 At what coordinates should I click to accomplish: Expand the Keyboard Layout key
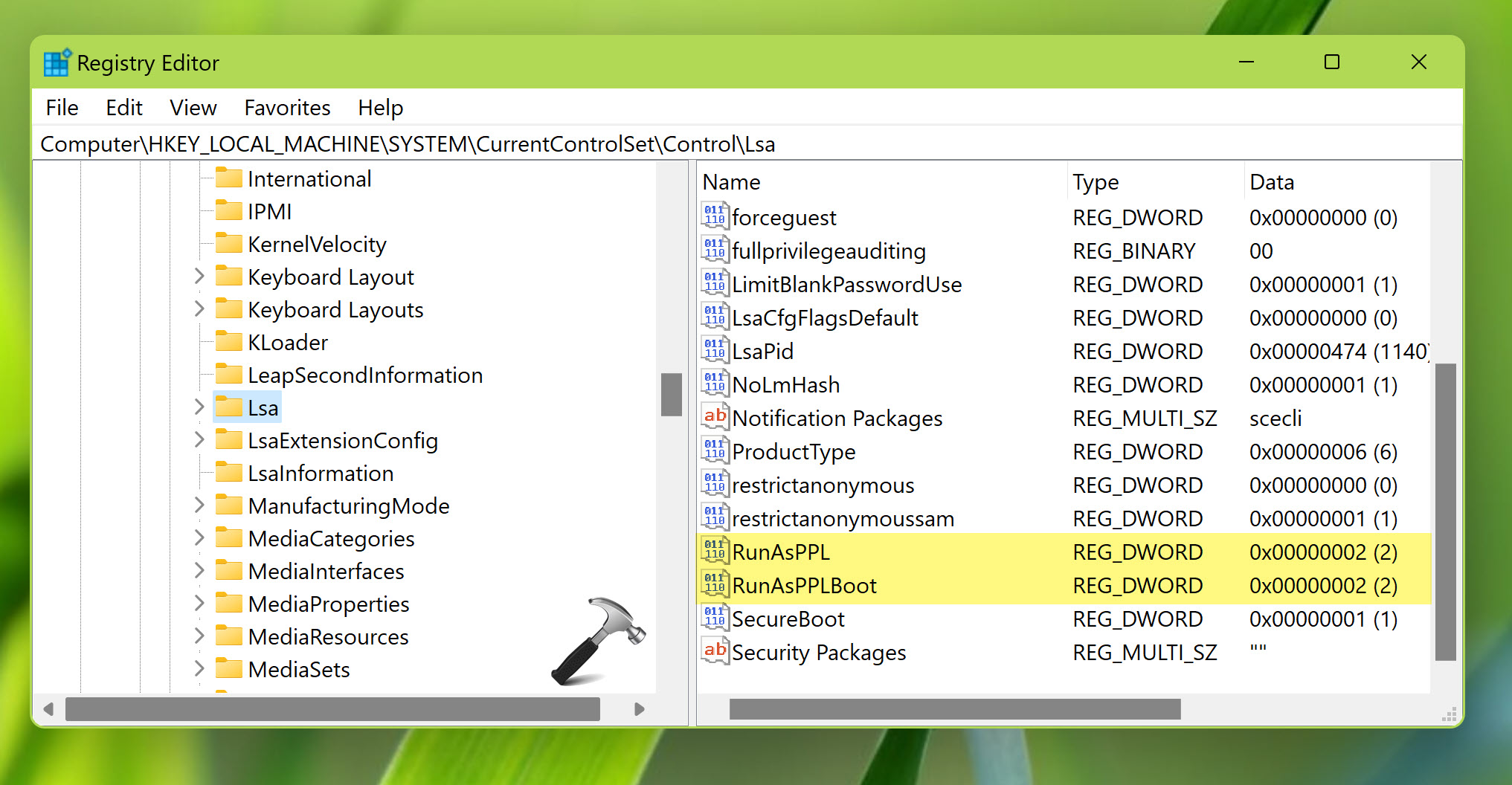click(x=199, y=277)
